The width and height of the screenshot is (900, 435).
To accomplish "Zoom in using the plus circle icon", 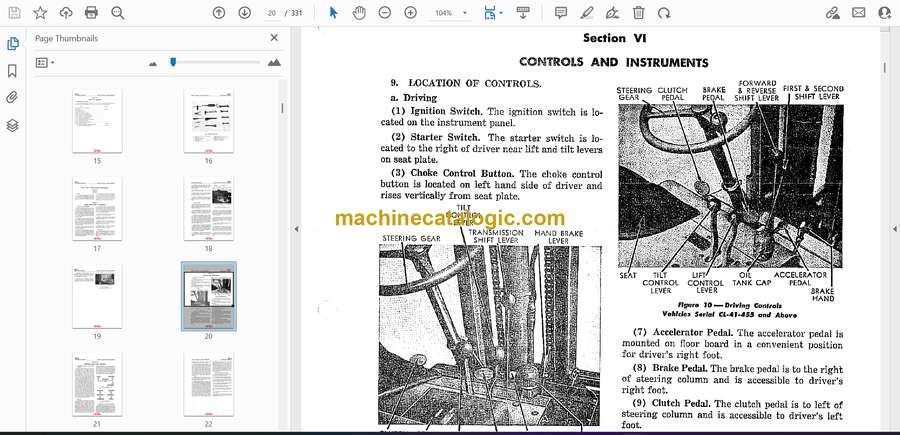I will click(410, 13).
